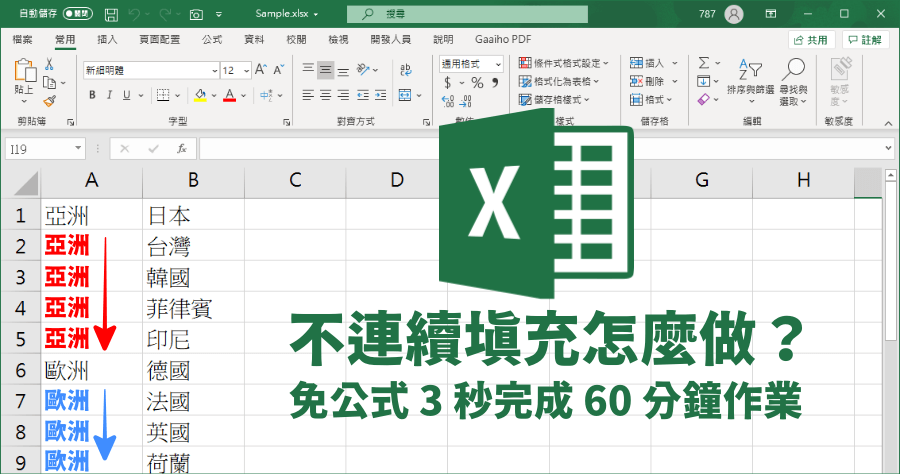
Task: Click the percent style icon
Action: pos(477,83)
